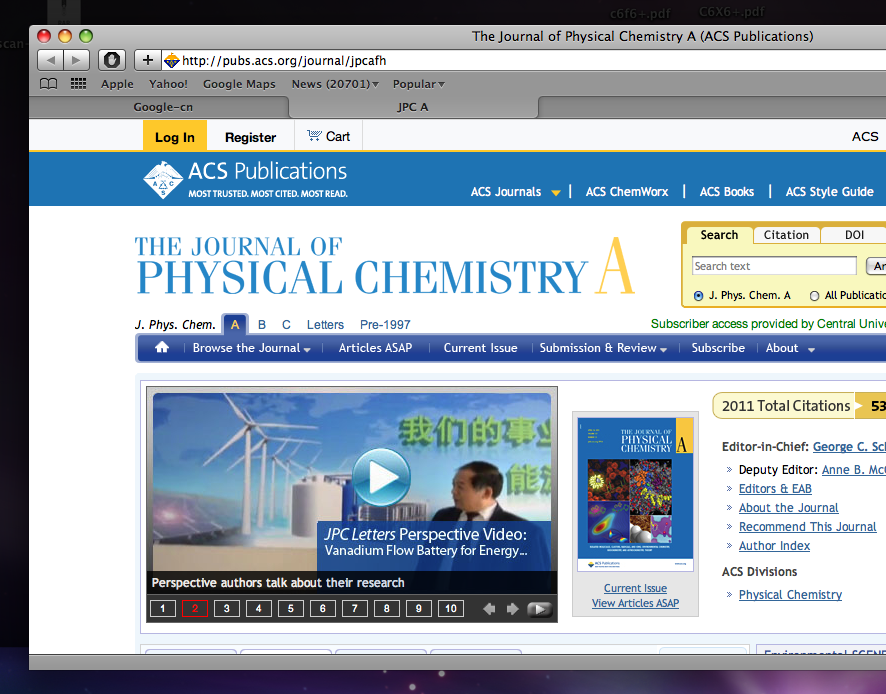Click View Articles ASAP link
Viewport: 886px width, 694px height.
(635, 603)
